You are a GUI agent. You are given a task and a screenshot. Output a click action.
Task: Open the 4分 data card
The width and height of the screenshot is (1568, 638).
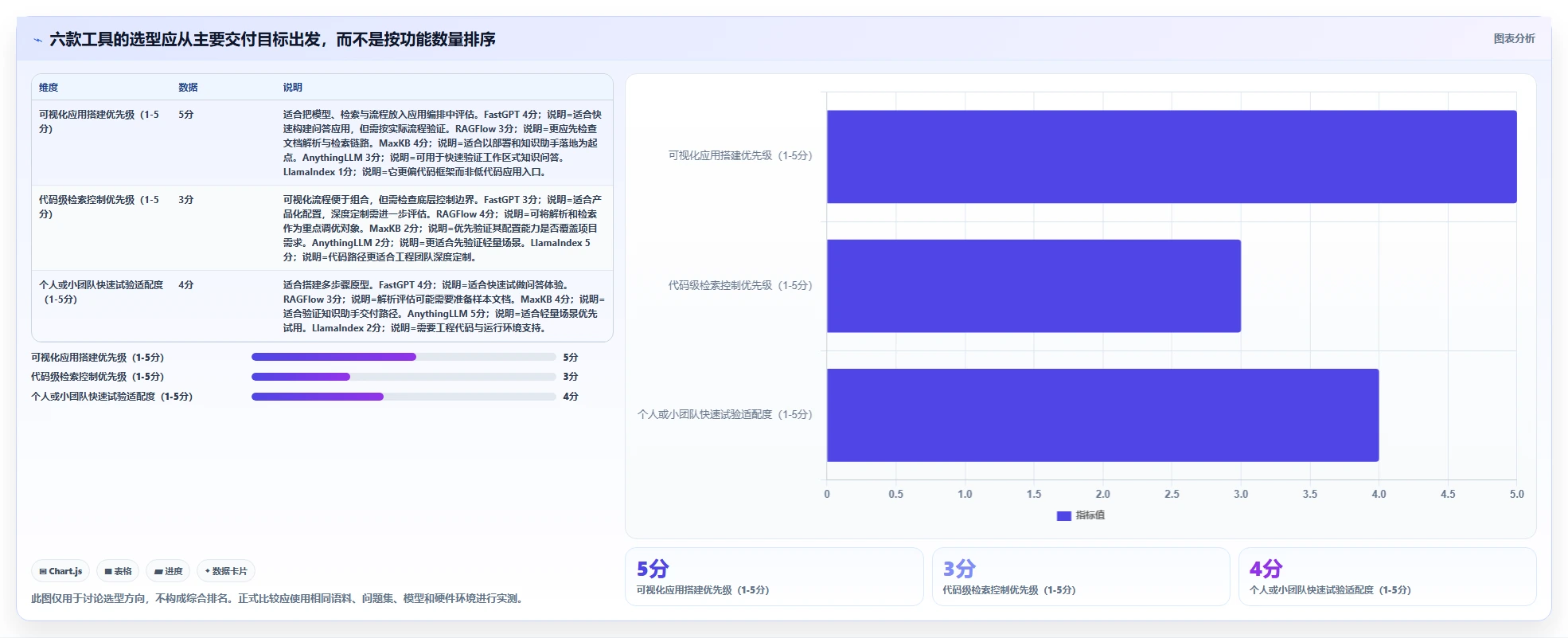tap(1387, 577)
